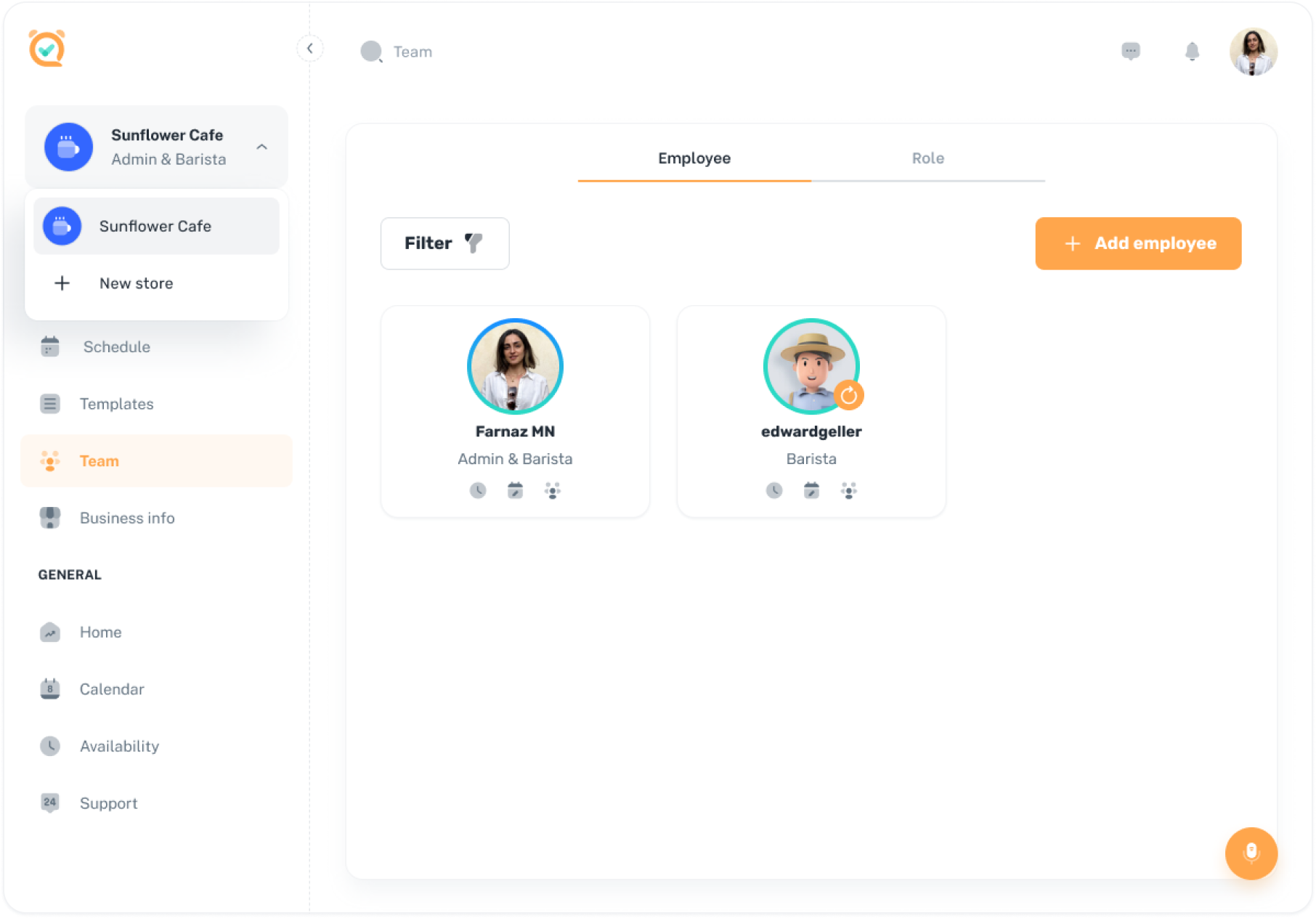Click the search icon beside Team

(371, 52)
